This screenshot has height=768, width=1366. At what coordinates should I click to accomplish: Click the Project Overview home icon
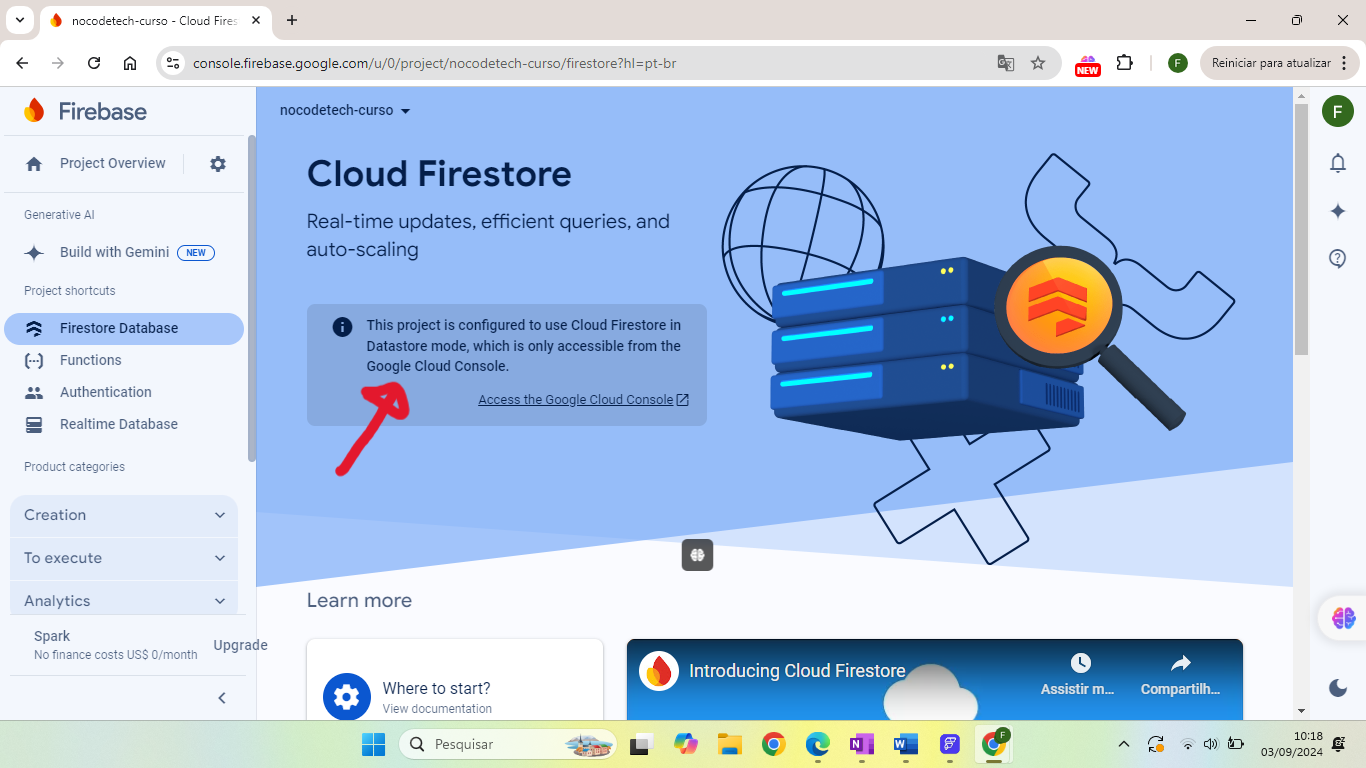pos(34,164)
